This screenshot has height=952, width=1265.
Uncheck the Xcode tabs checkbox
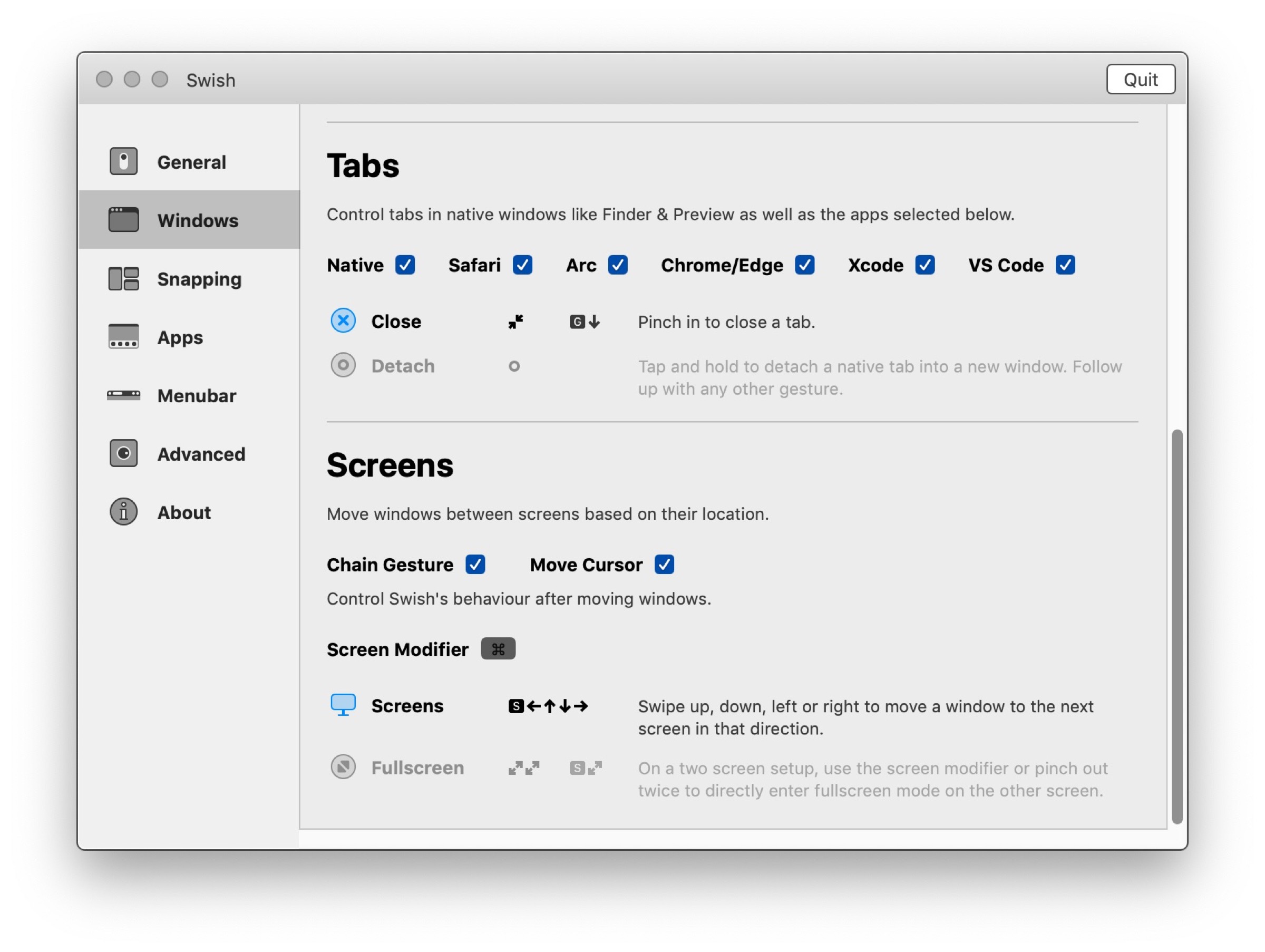925,265
